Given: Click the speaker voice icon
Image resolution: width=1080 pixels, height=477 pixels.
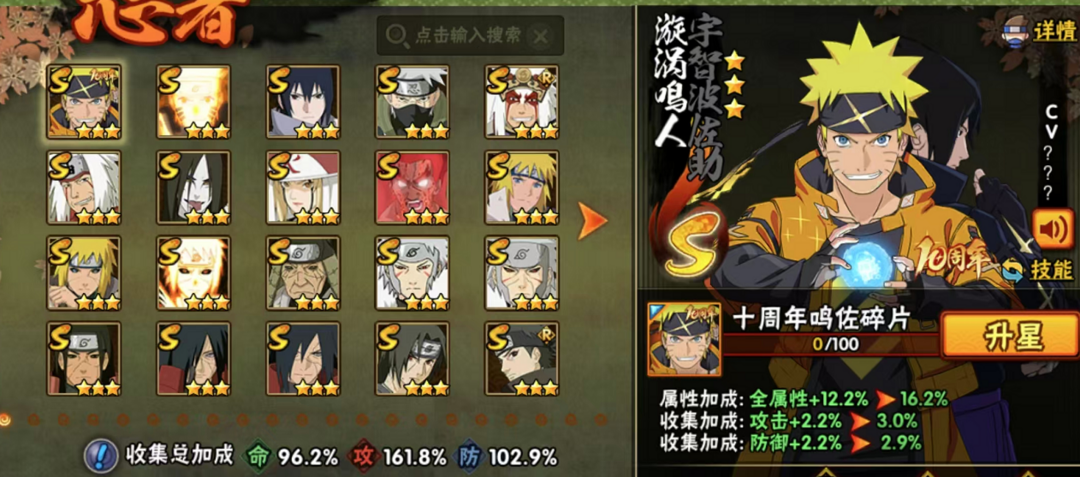Looking at the screenshot, I should [1052, 228].
